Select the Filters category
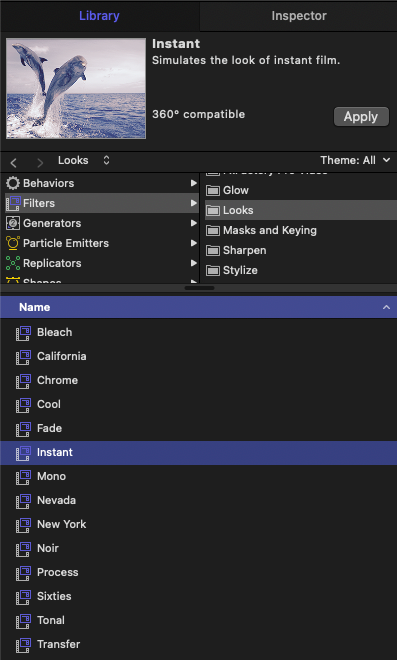397x660 pixels. coord(101,203)
